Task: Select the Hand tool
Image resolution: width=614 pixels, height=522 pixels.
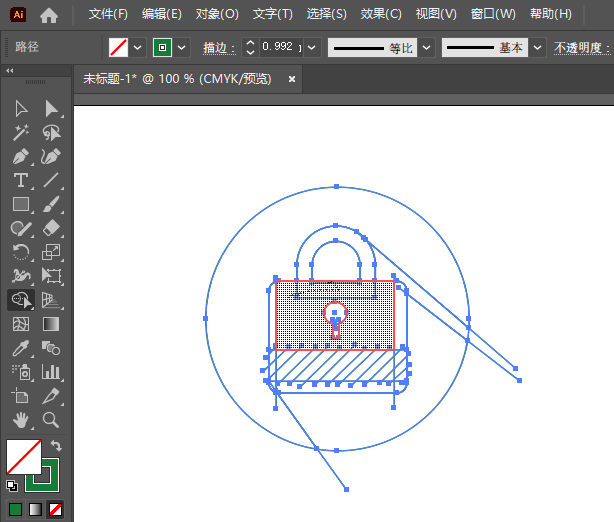Action: coord(21,420)
